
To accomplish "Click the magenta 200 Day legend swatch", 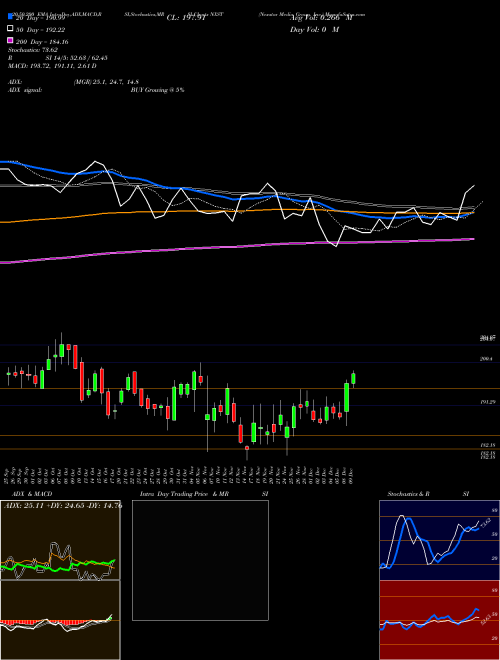I will coord(10,41).
